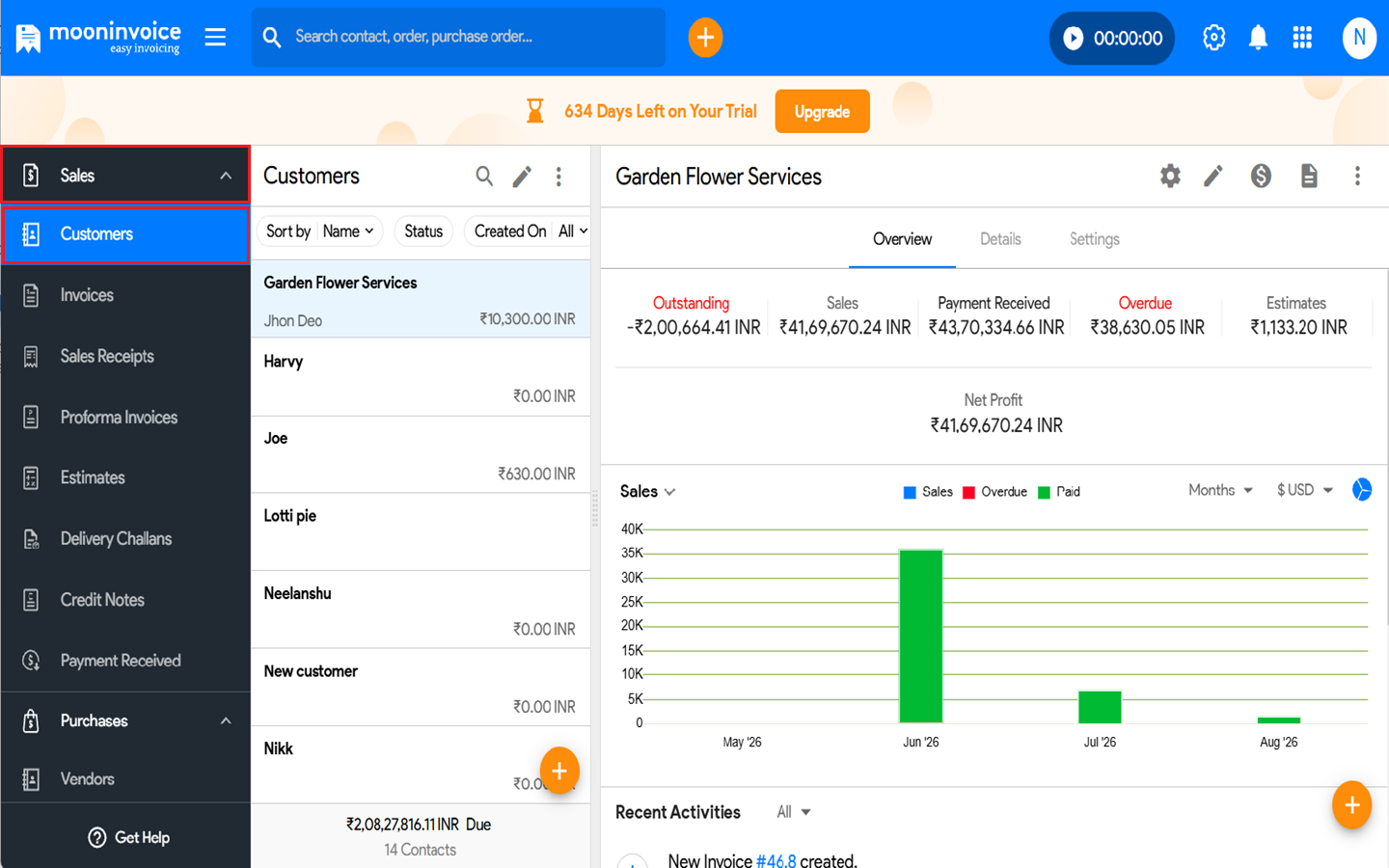Open the notifications bell

pyautogui.click(x=1258, y=38)
